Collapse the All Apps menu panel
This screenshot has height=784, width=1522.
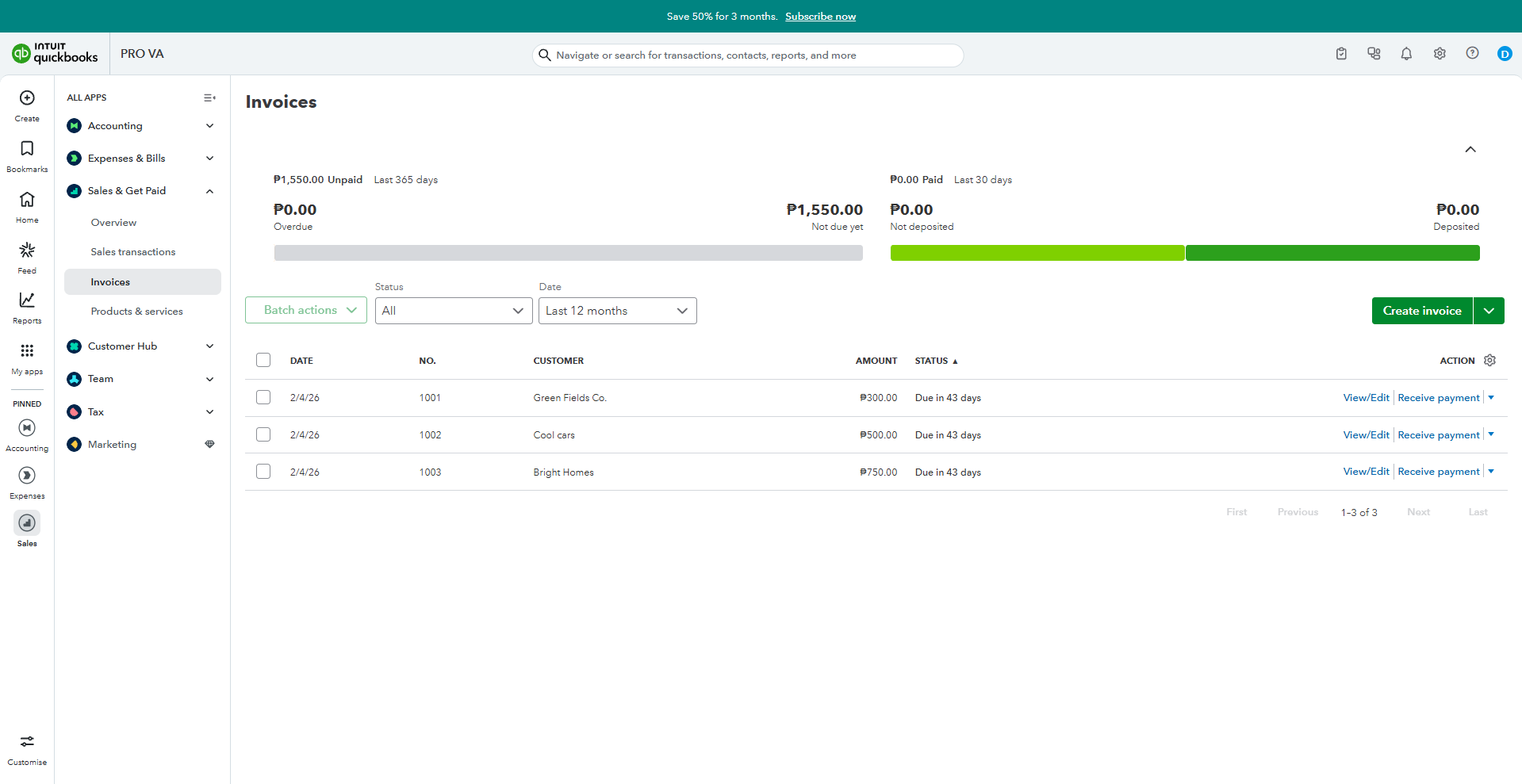click(x=209, y=98)
